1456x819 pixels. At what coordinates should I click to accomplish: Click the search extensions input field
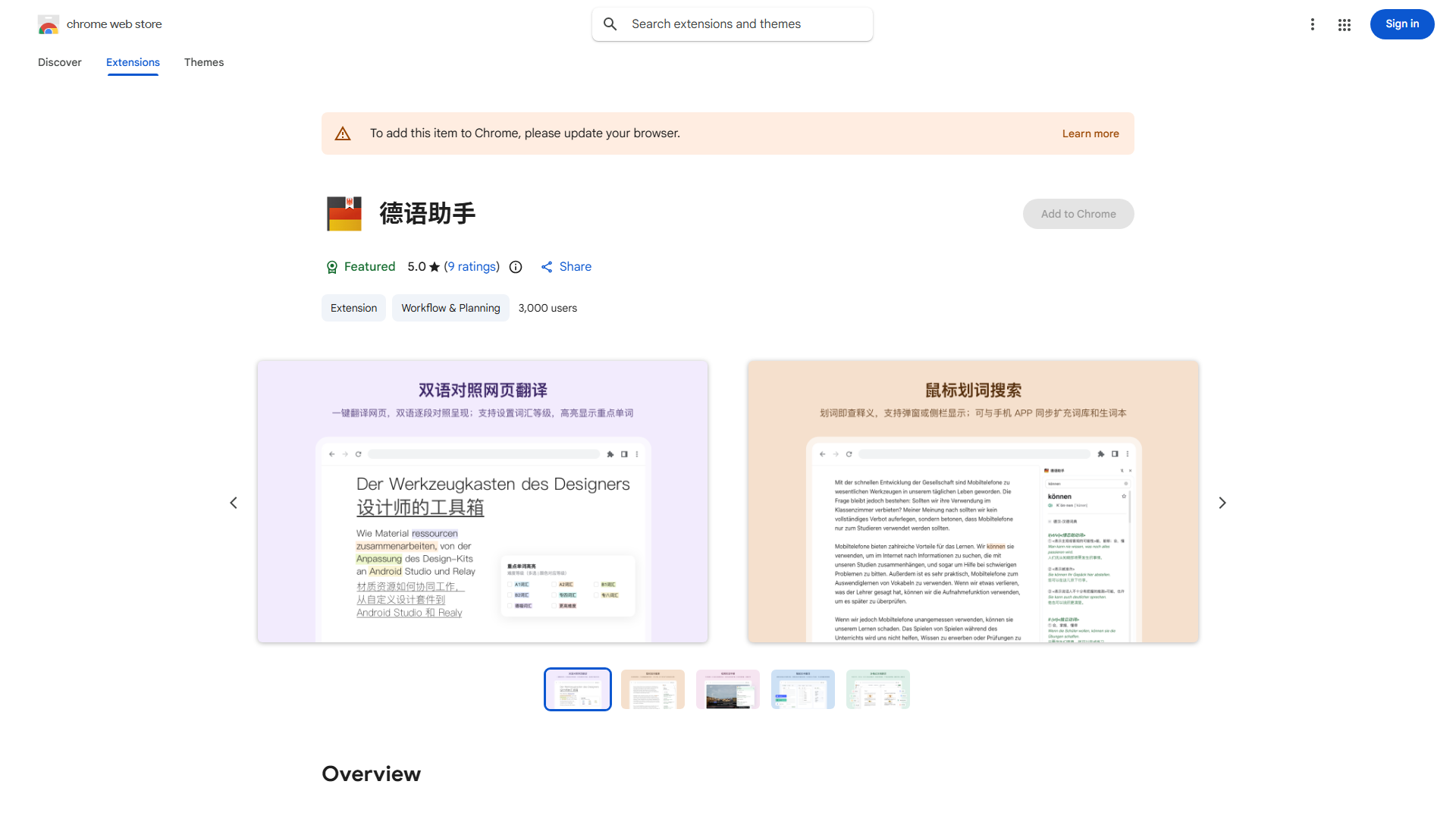[732, 24]
